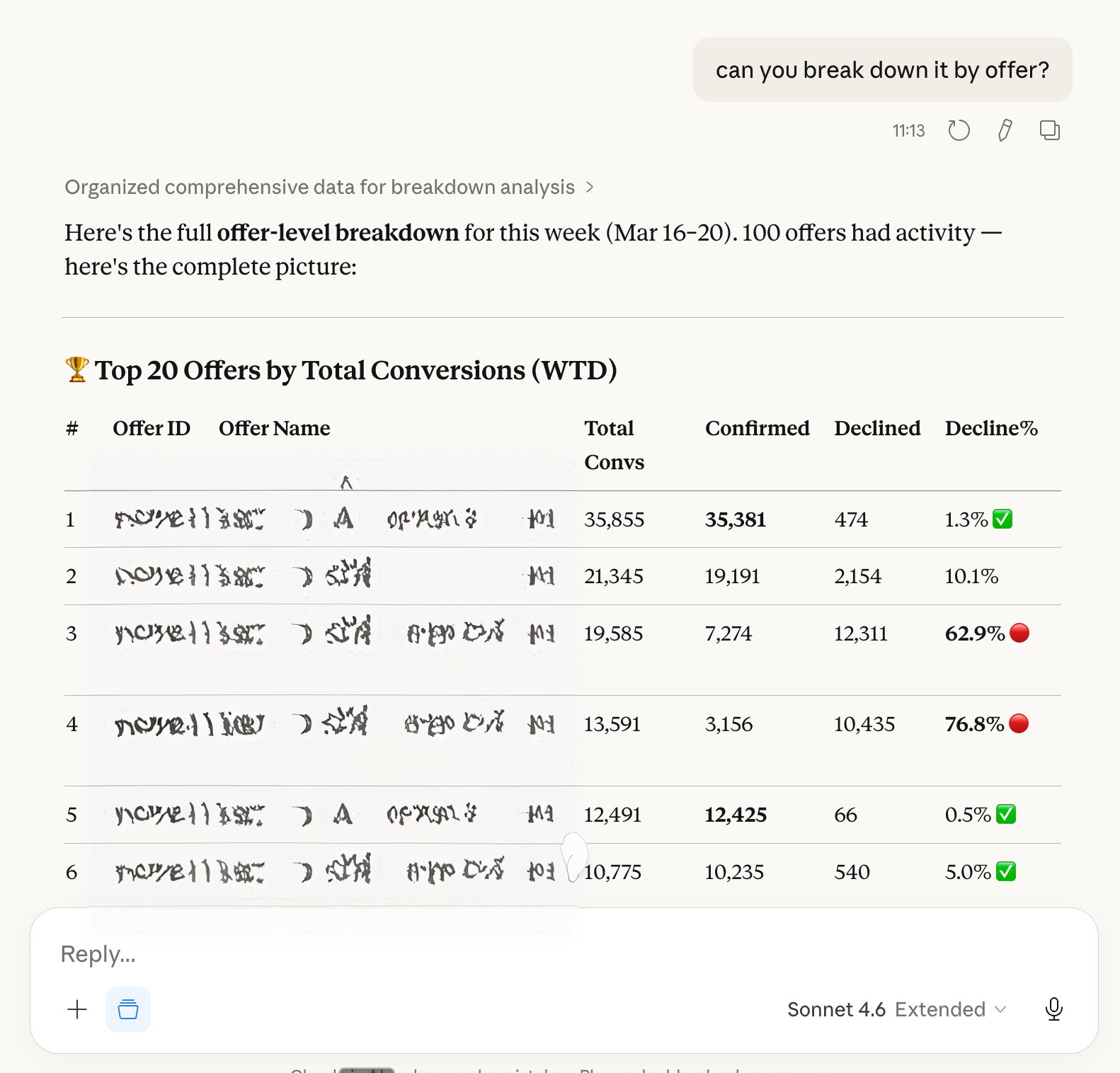The image size is (1120, 1073).
Task: Click the pencil edit icon beside the timestamp
Action: [x=1005, y=130]
